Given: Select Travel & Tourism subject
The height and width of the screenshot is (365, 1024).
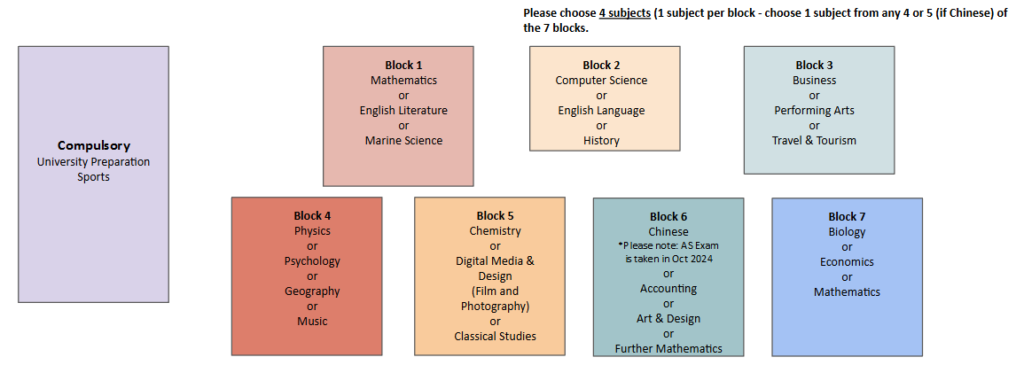Looking at the screenshot, I should pyautogui.click(x=814, y=140).
